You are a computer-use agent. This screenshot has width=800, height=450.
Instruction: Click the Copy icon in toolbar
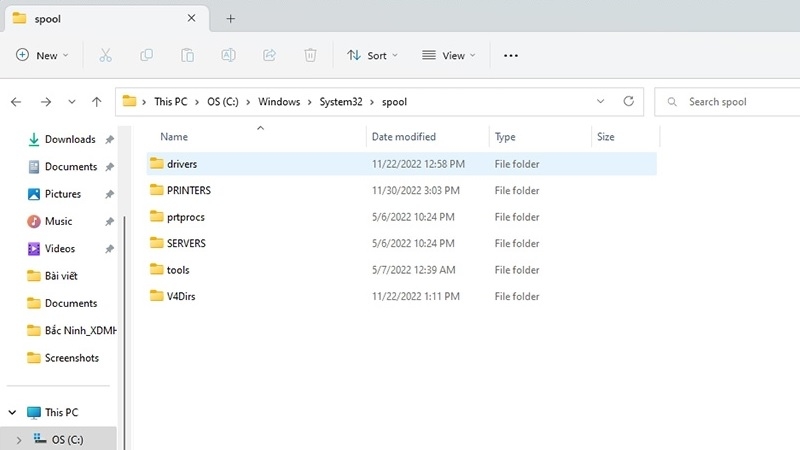tap(146, 55)
